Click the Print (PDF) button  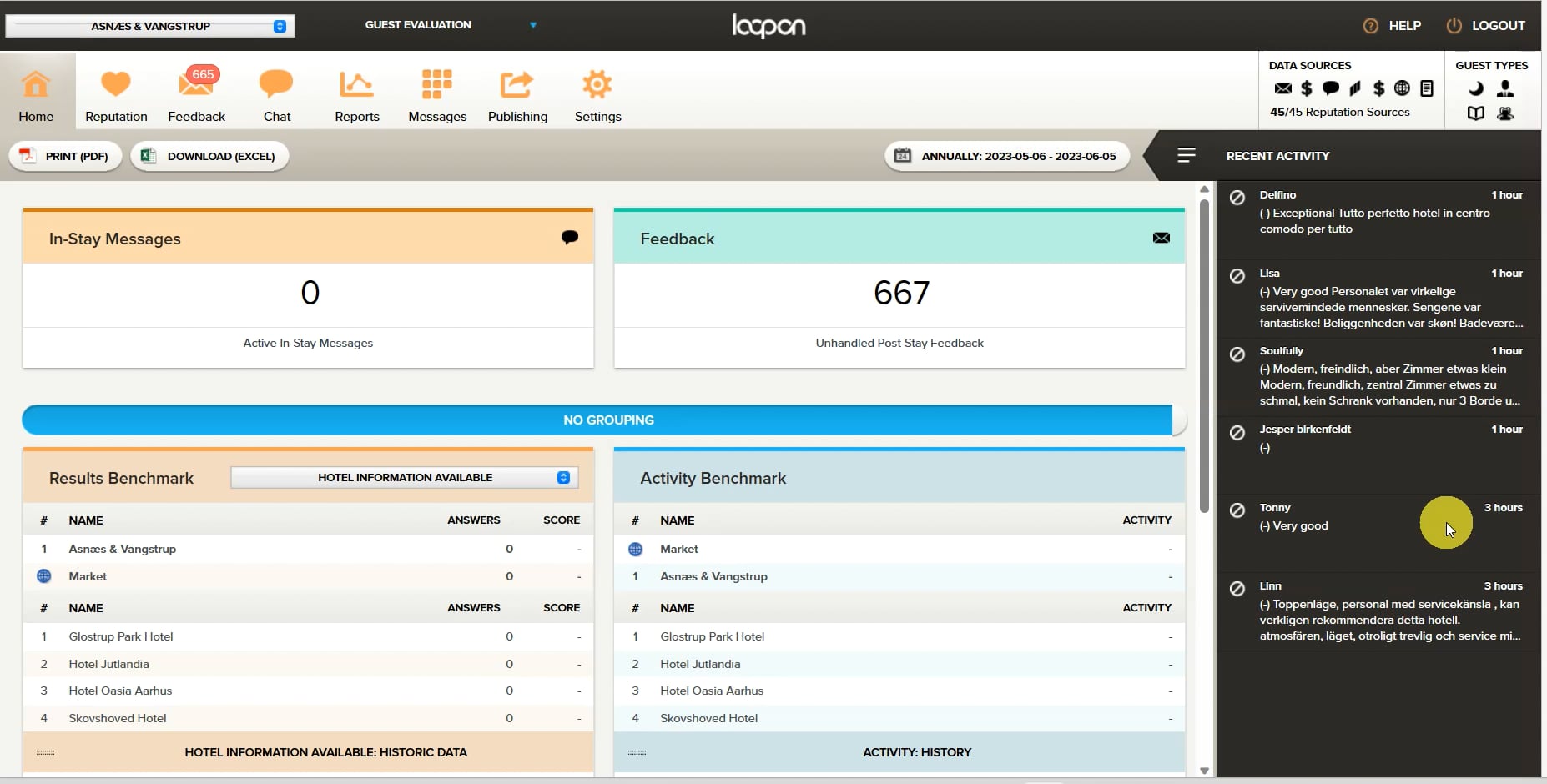[65, 156]
